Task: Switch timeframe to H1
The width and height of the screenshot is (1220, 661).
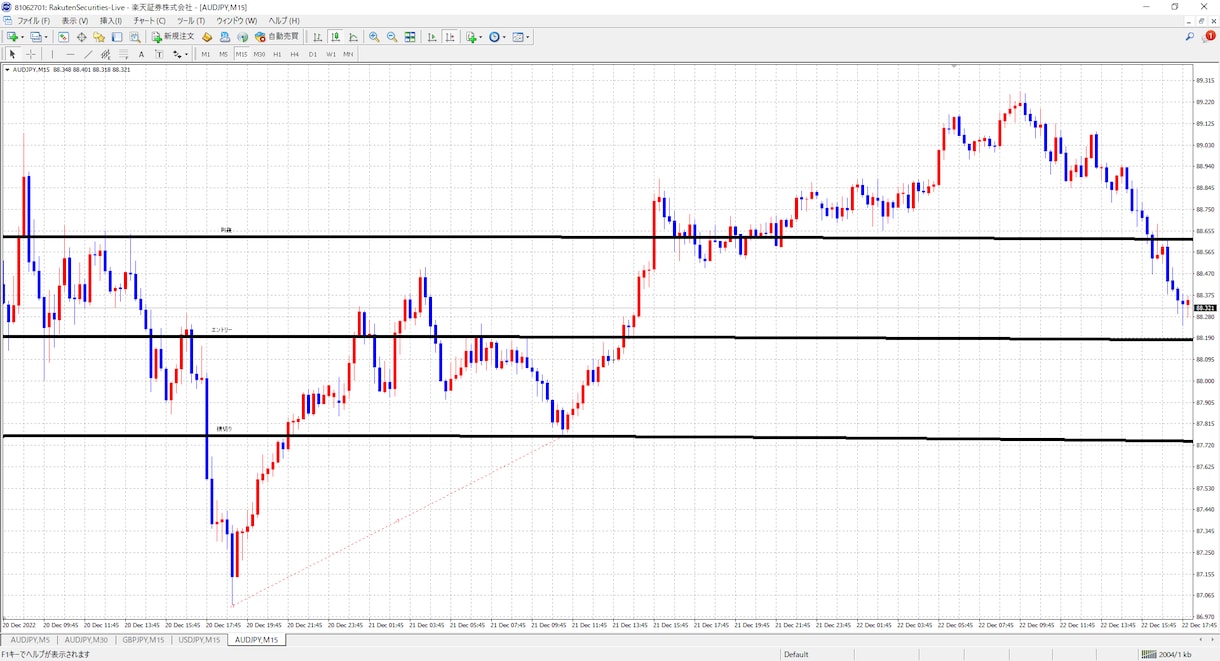Action: [277, 54]
